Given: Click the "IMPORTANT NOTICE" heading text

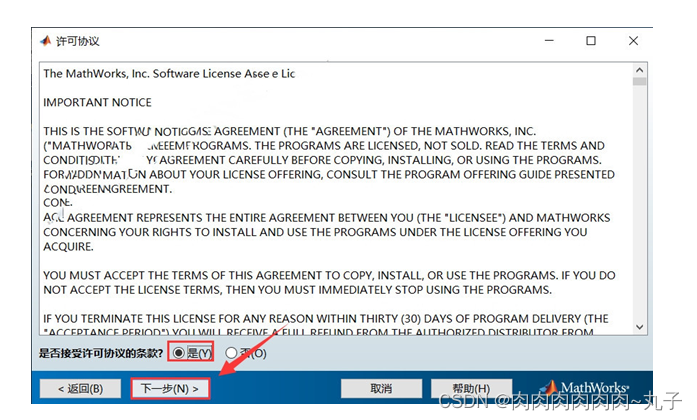Looking at the screenshot, I should (x=97, y=103).
